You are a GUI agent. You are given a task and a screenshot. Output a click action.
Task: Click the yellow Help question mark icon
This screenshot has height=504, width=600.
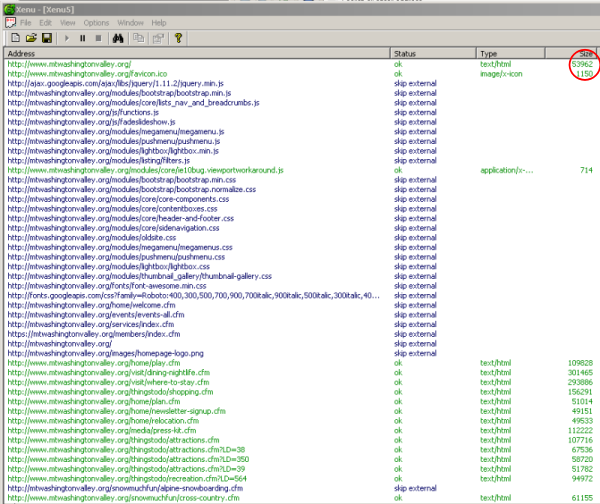[x=178, y=38]
